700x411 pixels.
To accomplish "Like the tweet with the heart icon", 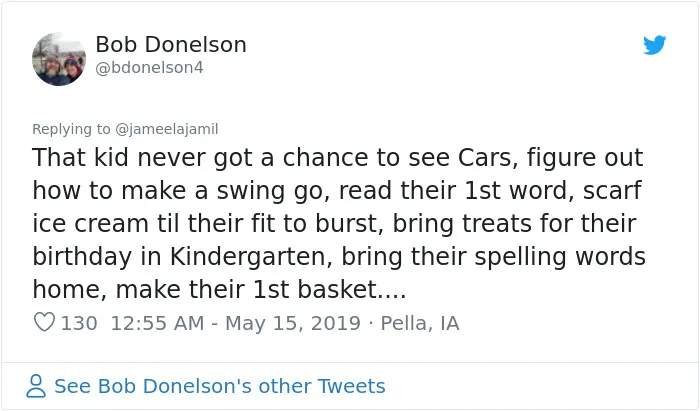I will (x=44, y=322).
